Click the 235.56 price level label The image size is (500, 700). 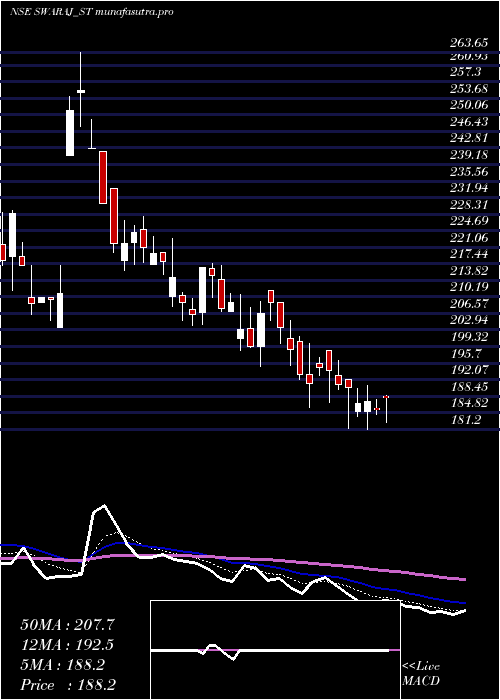(x=467, y=171)
